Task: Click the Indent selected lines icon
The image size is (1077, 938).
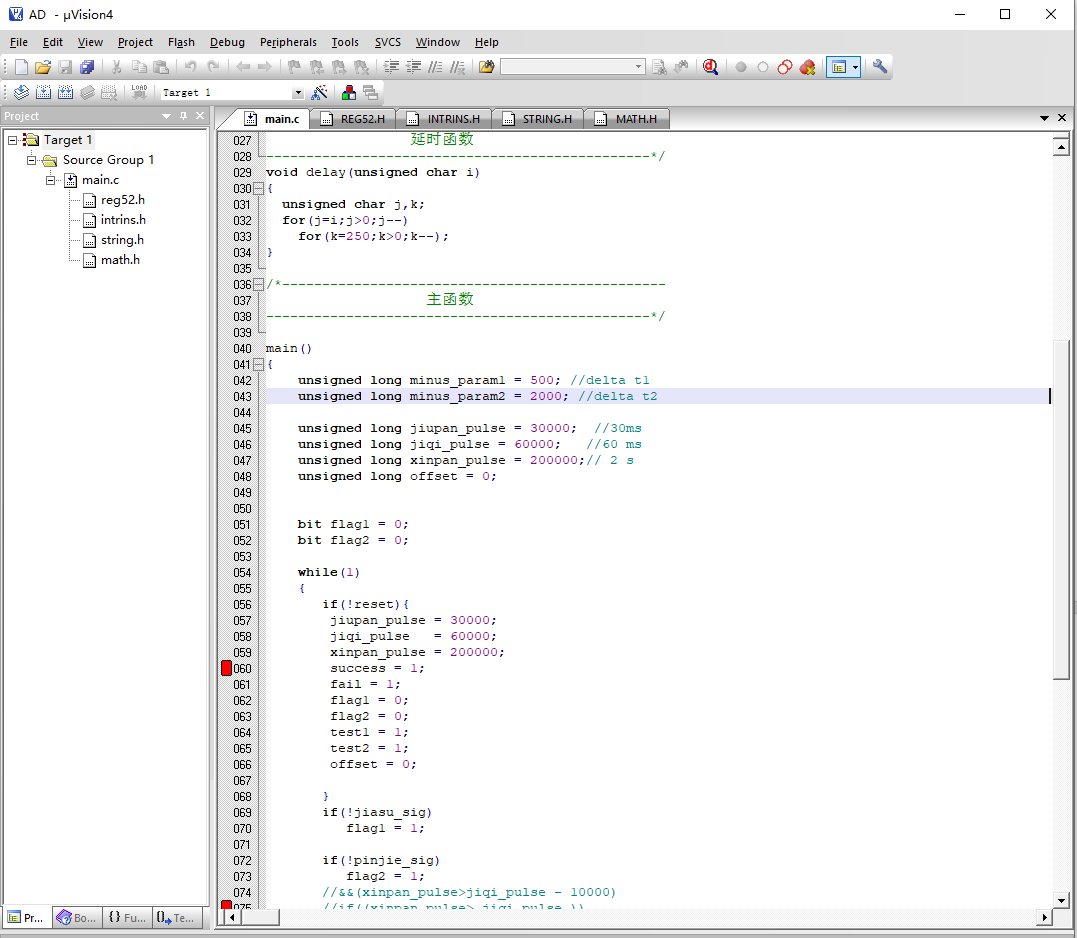Action: coord(392,67)
